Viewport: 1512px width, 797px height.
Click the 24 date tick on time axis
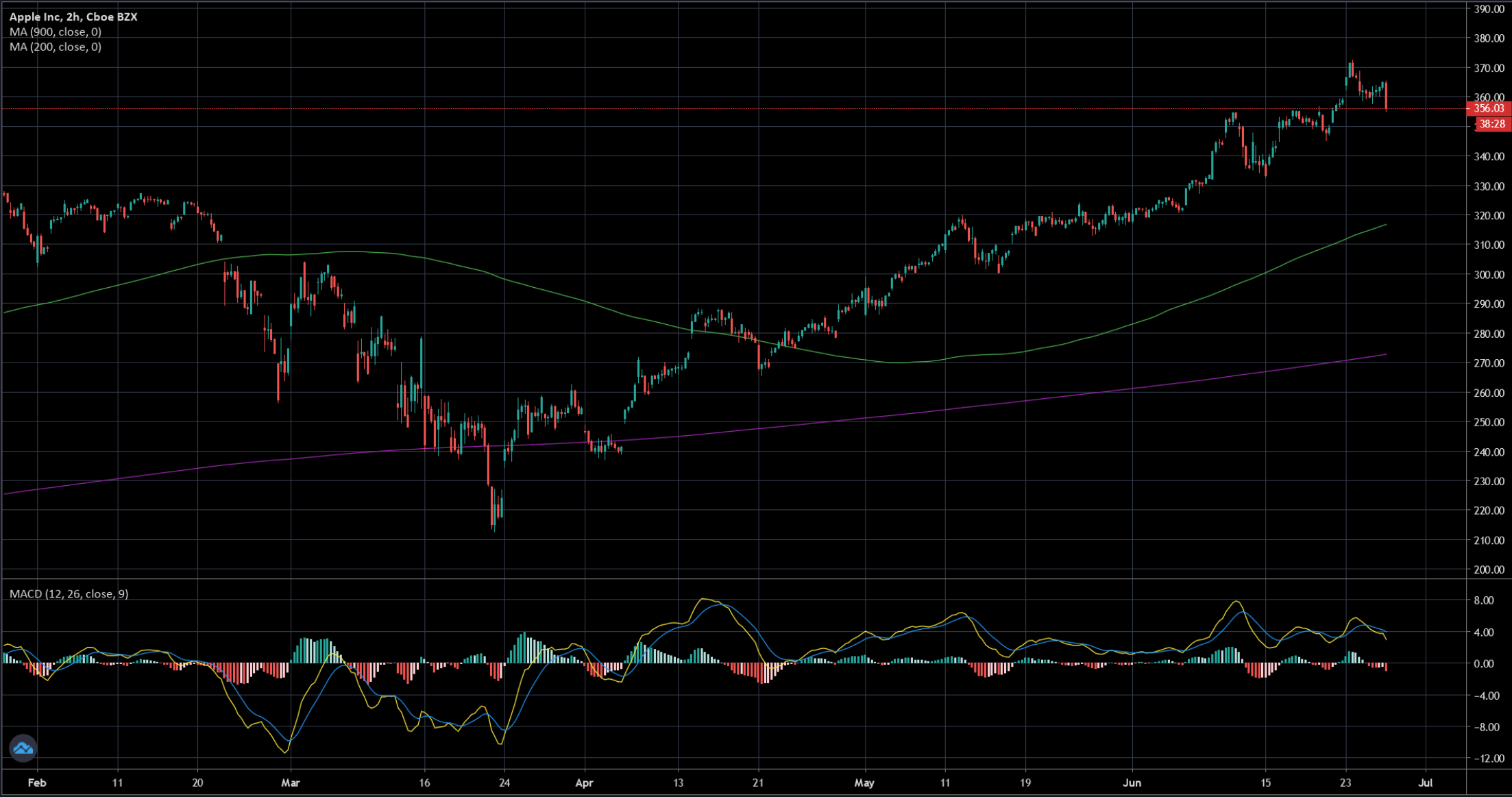(x=504, y=783)
